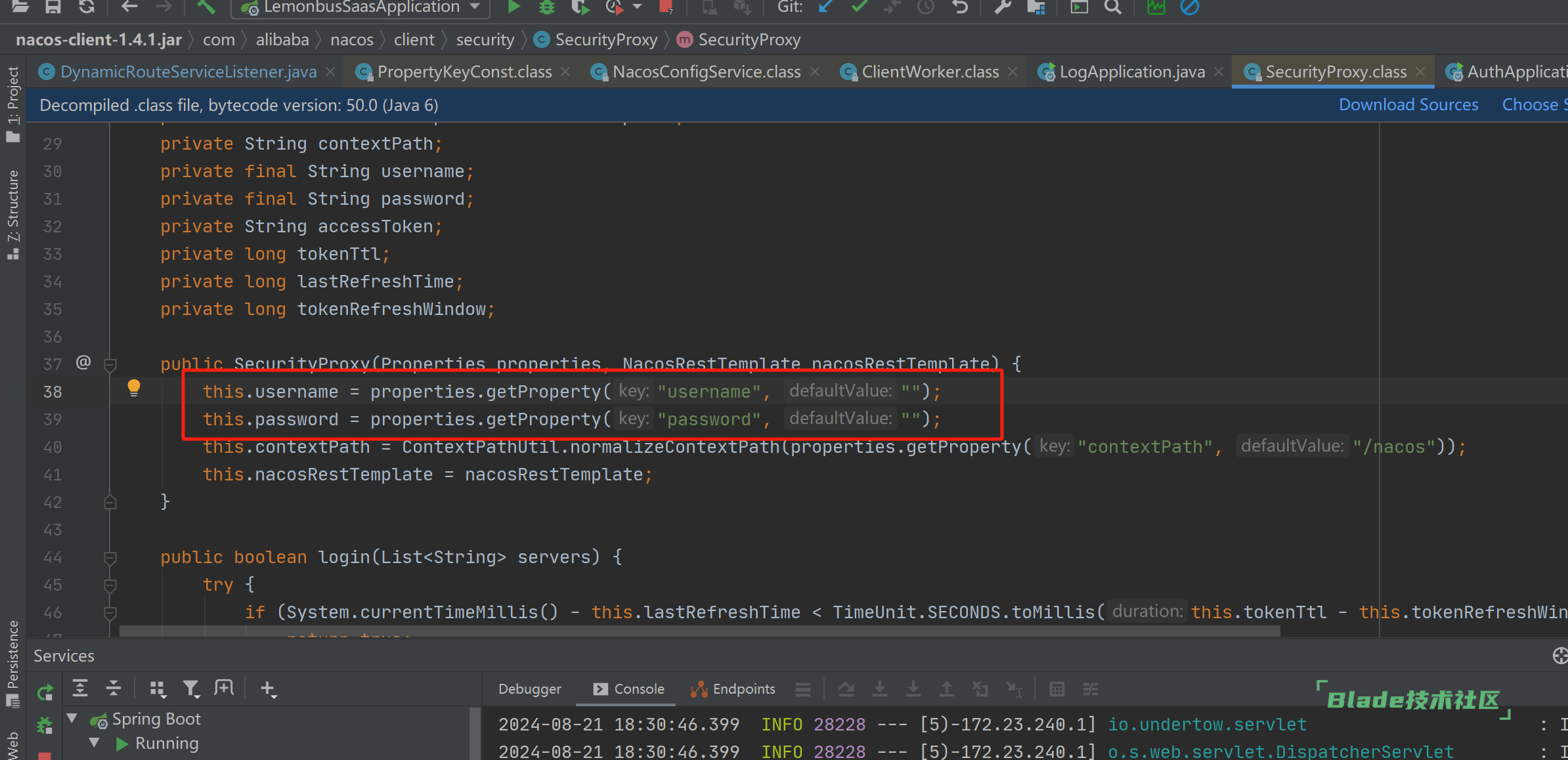Click Expand All in Services toolbar
Image resolution: width=1568 pixels, height=760 pixels.
[80, 688]
